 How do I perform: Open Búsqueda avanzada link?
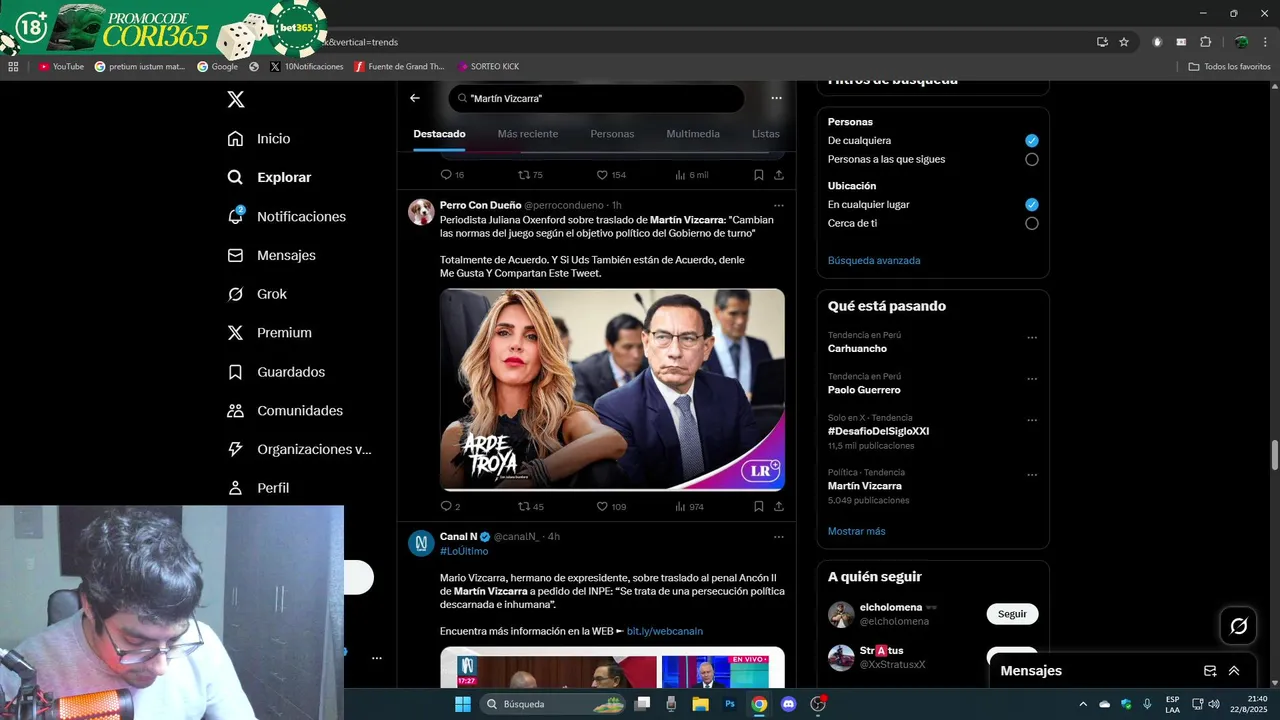874,260
